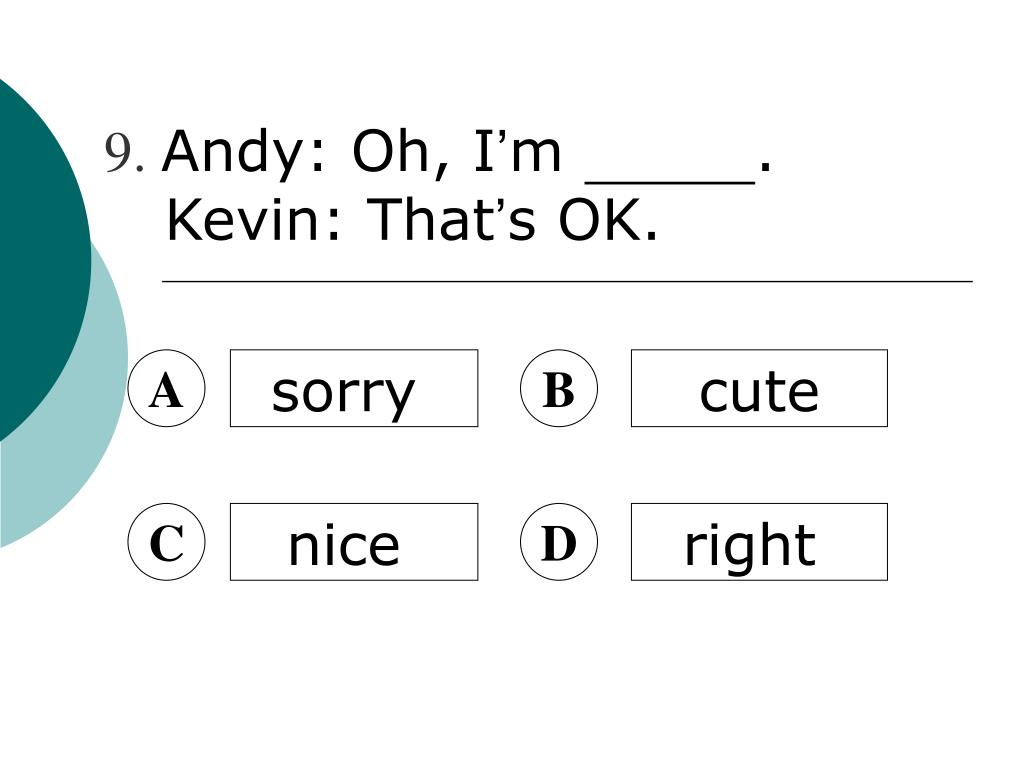Select the circled letter A option

[x=167, y=388]
